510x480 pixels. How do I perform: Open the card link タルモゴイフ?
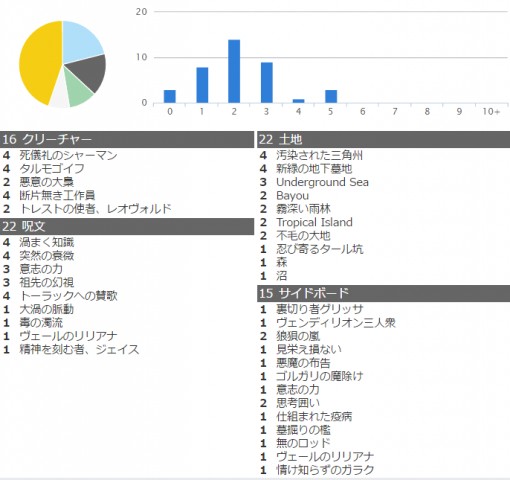tap(52, 169)
